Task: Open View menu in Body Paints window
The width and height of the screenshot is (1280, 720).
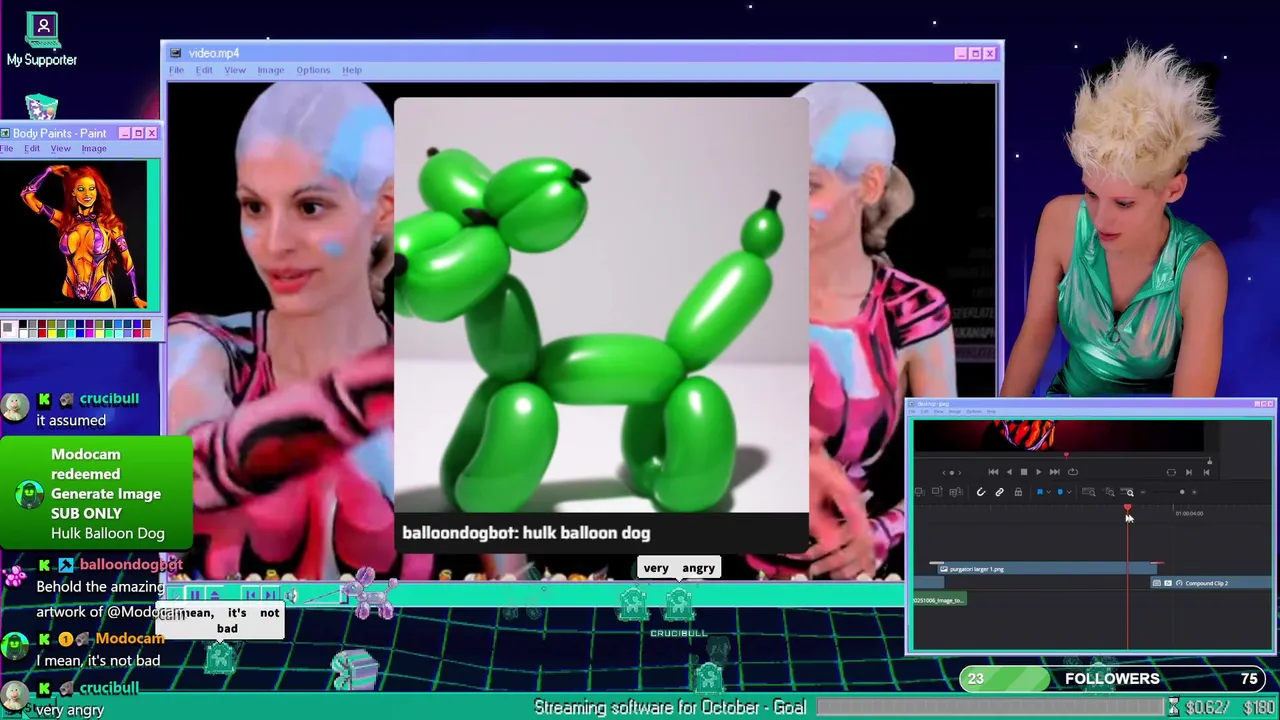Action: [61, 149]
